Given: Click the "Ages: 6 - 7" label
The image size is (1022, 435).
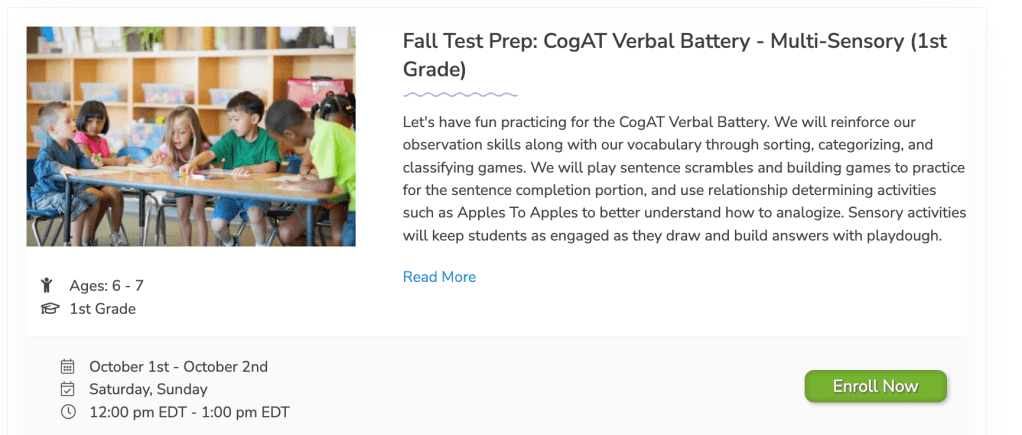Looking at the screenshot, I should 106,286.
